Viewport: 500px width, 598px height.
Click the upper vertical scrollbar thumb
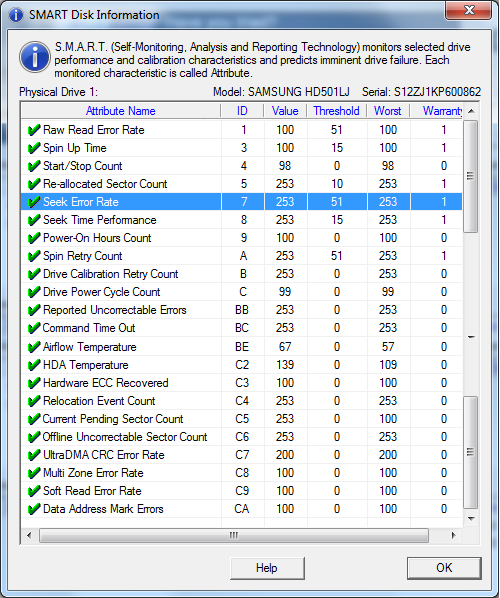tap(471, 176)
